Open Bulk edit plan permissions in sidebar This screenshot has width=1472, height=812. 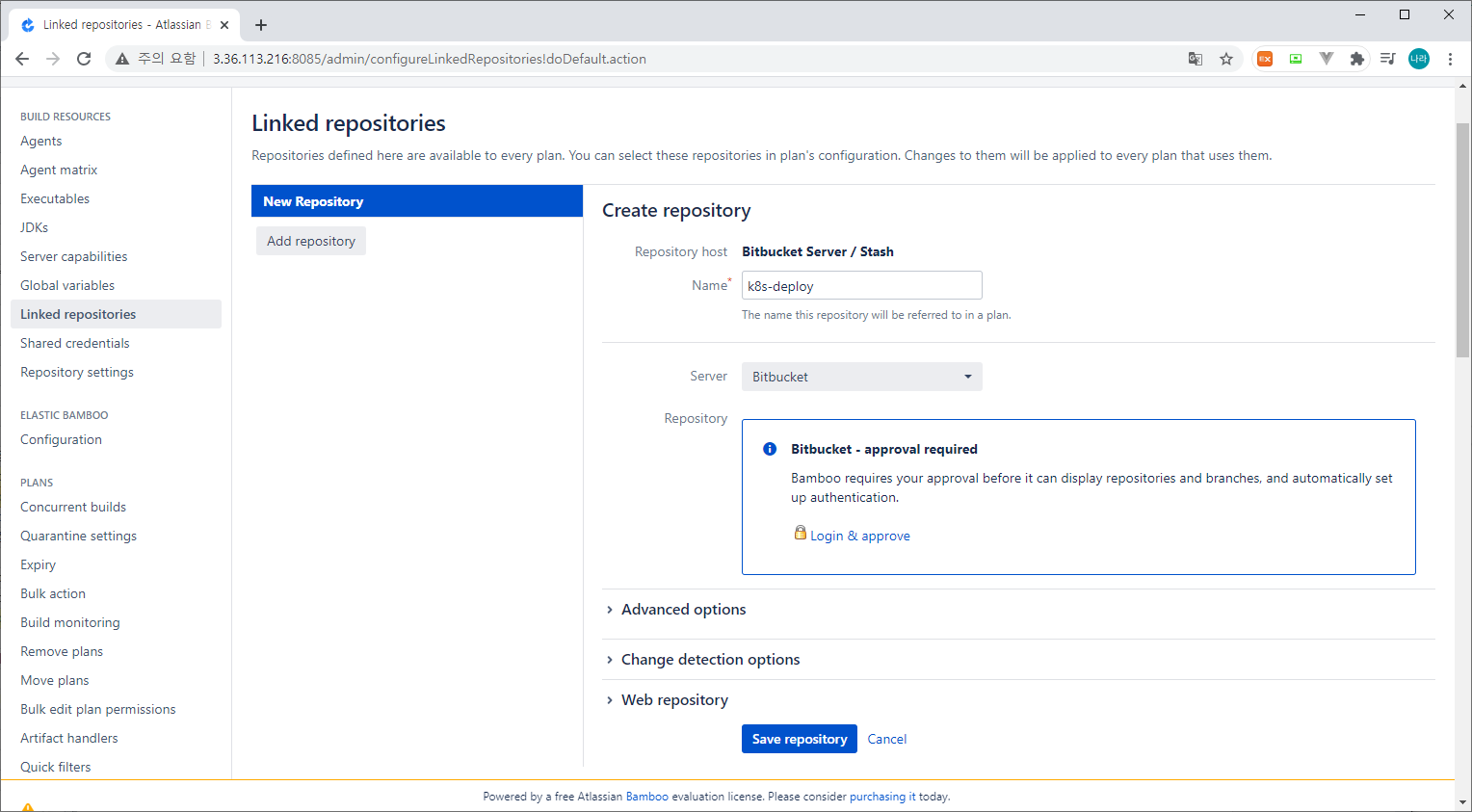[98, 709]
